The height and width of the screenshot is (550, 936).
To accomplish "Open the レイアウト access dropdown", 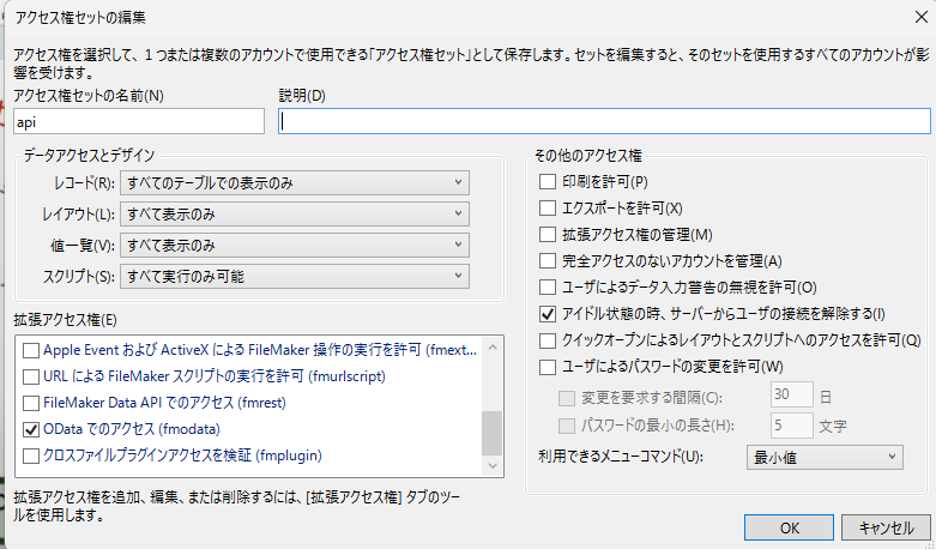I will [x=294, y=214].
